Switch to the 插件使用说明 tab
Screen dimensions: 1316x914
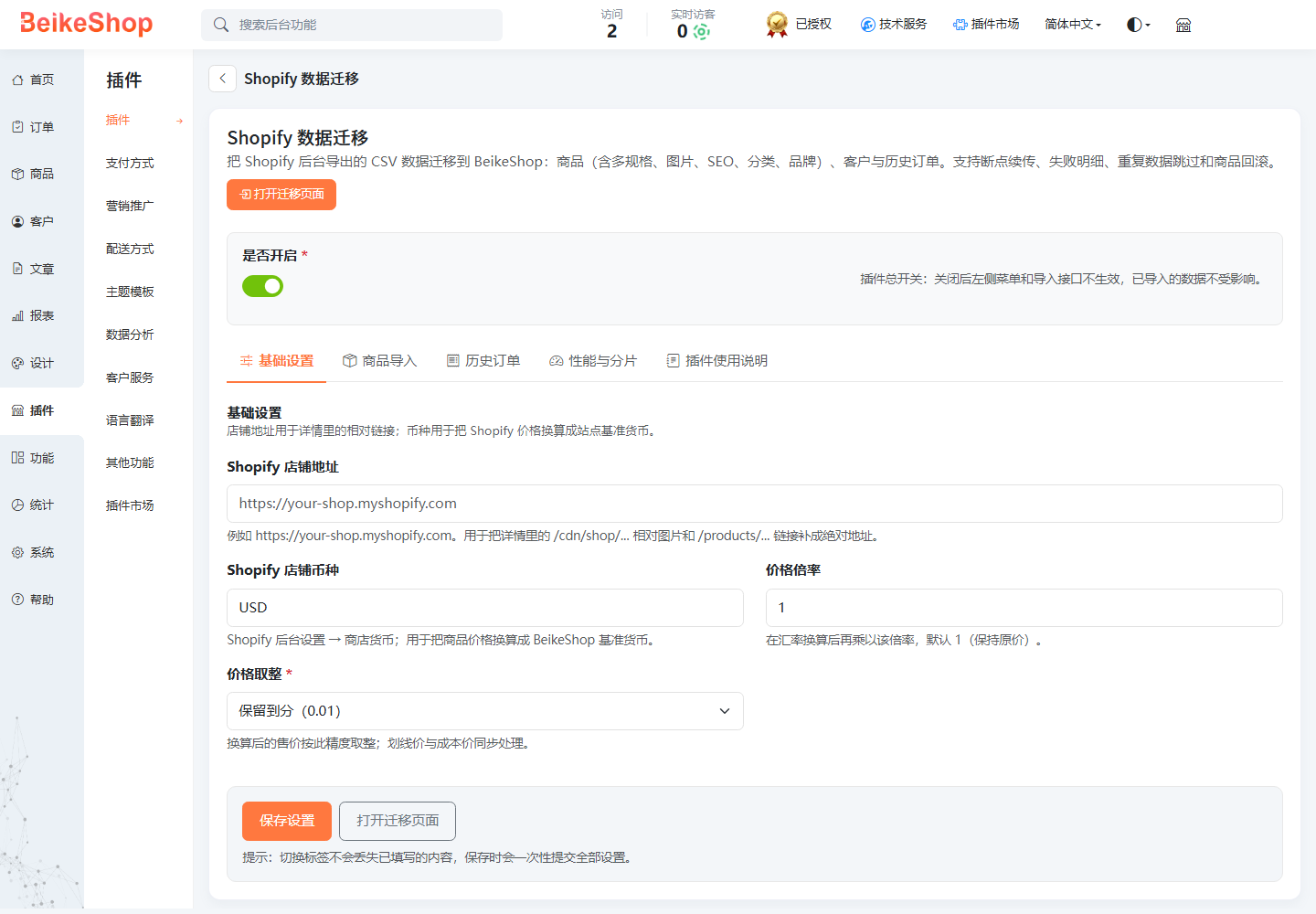click(x=717, y=361)
